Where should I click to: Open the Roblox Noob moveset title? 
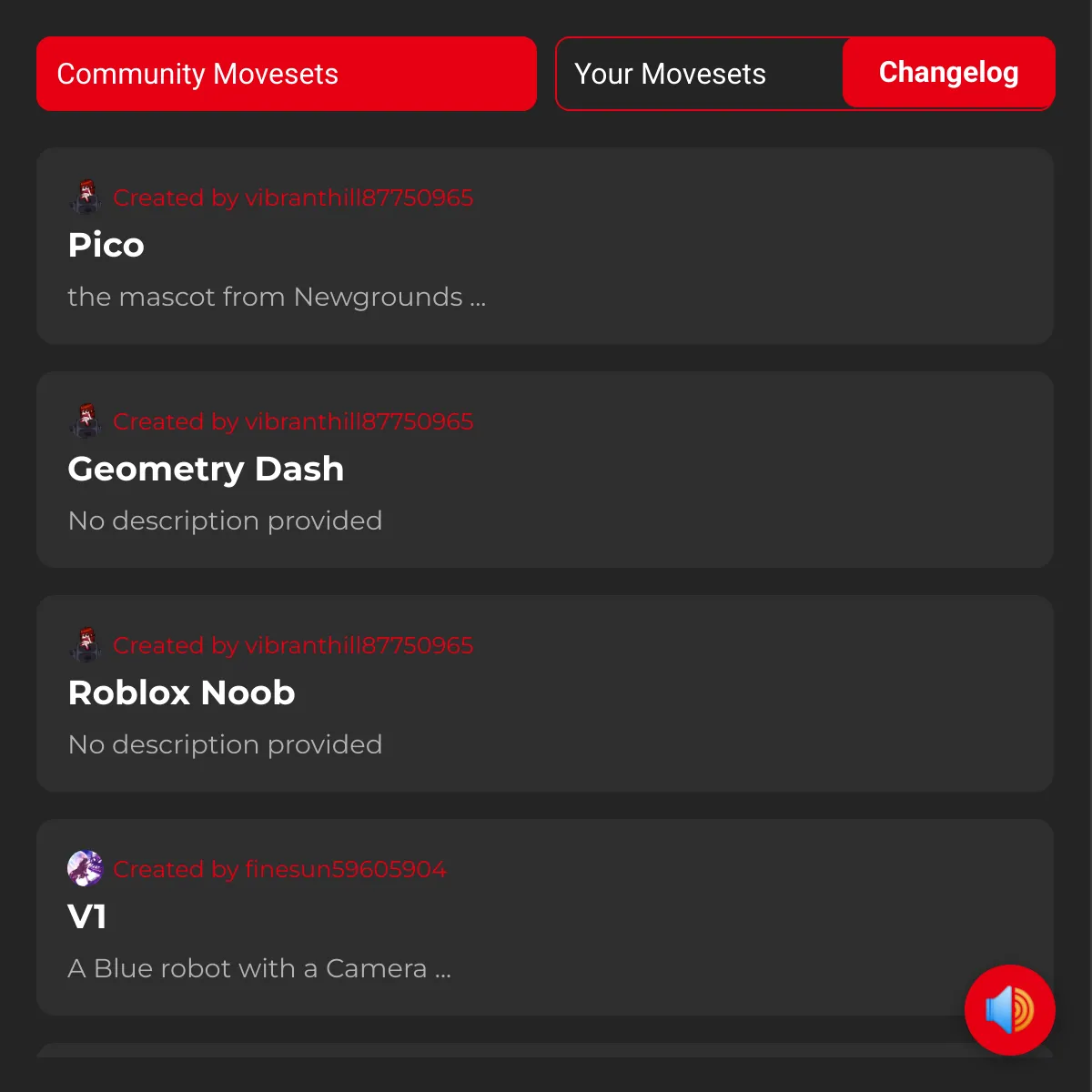point(182,693)
